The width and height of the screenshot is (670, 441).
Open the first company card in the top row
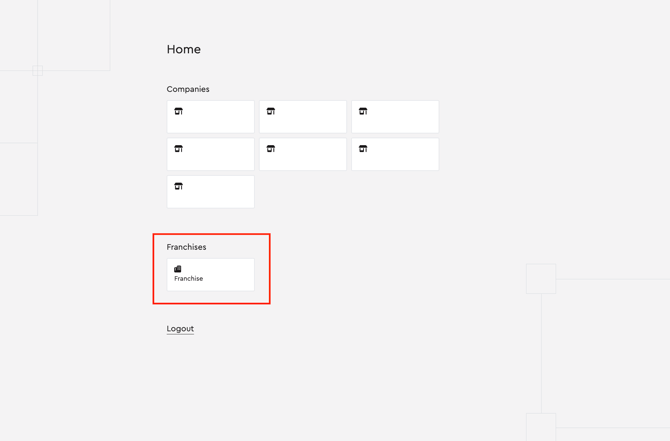pyautogui.click(x=210, y=117)
